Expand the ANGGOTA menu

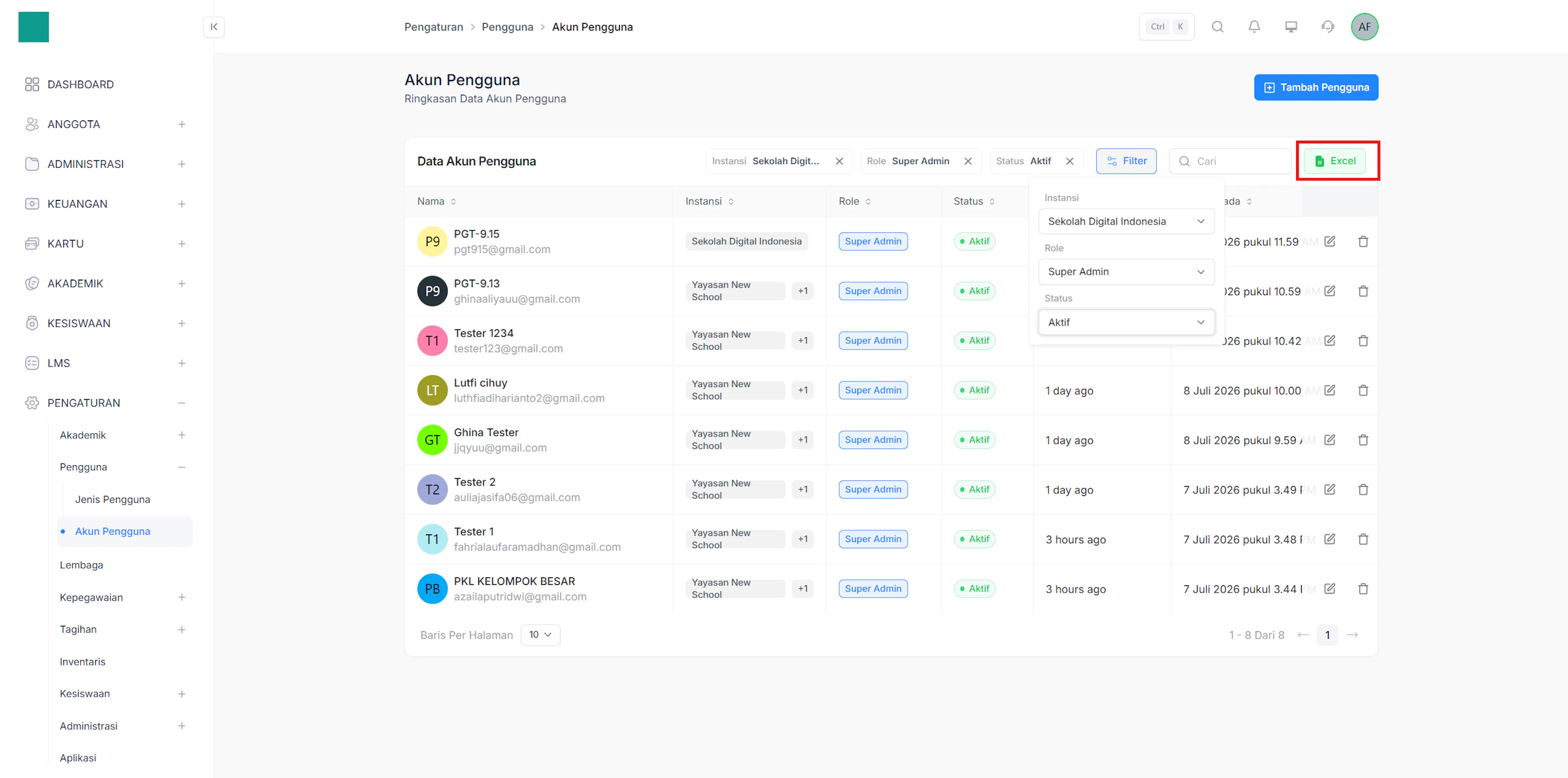181,124
